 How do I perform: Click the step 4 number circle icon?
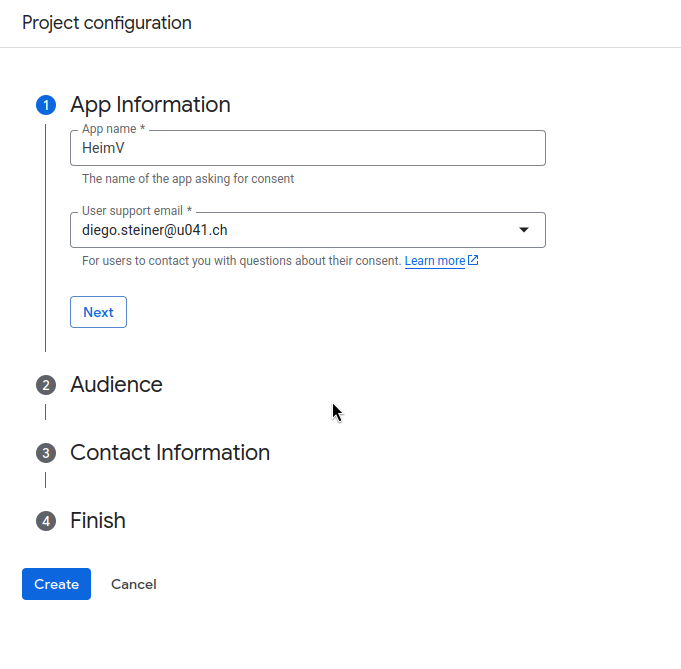point(46,521)
